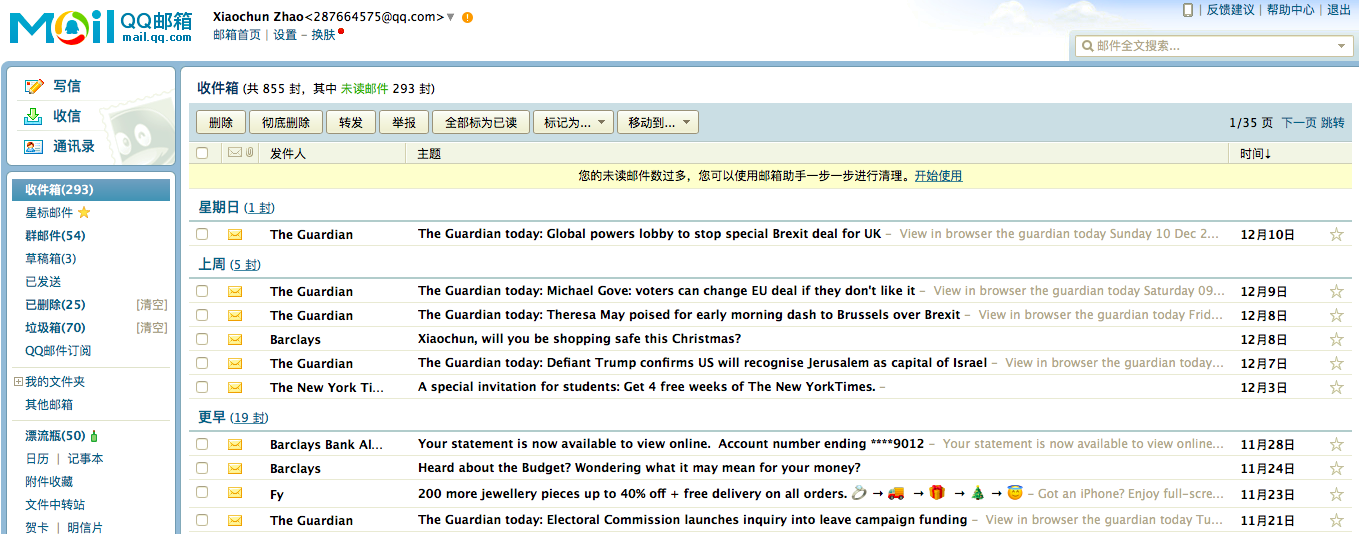The width and height of the screenshot is (1359, 534).
Task: Open the 标记为 dropdown
Action: pyautogui.click(x=574, y=122)
